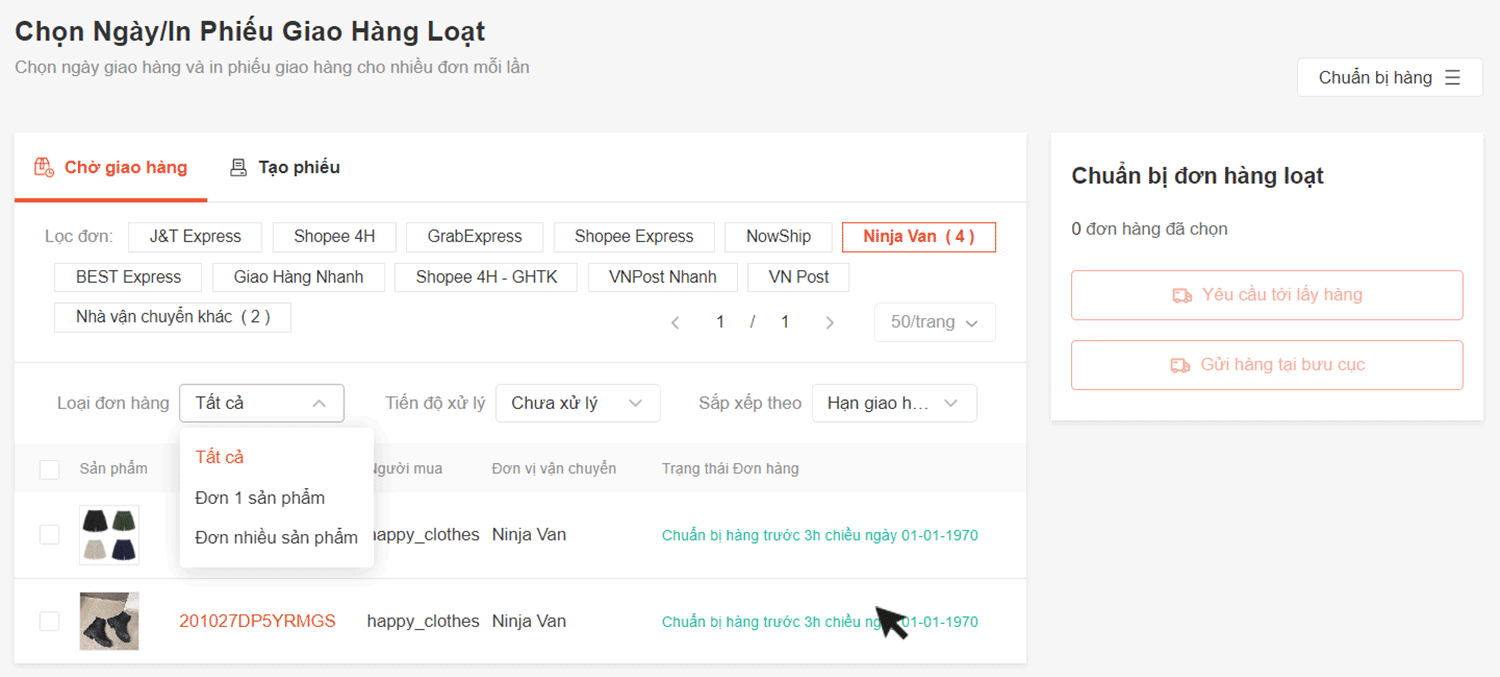Expand the Sắp xếp theo dropdown
This screenshot has height=677, width=1500.
(x=893, y=403)
